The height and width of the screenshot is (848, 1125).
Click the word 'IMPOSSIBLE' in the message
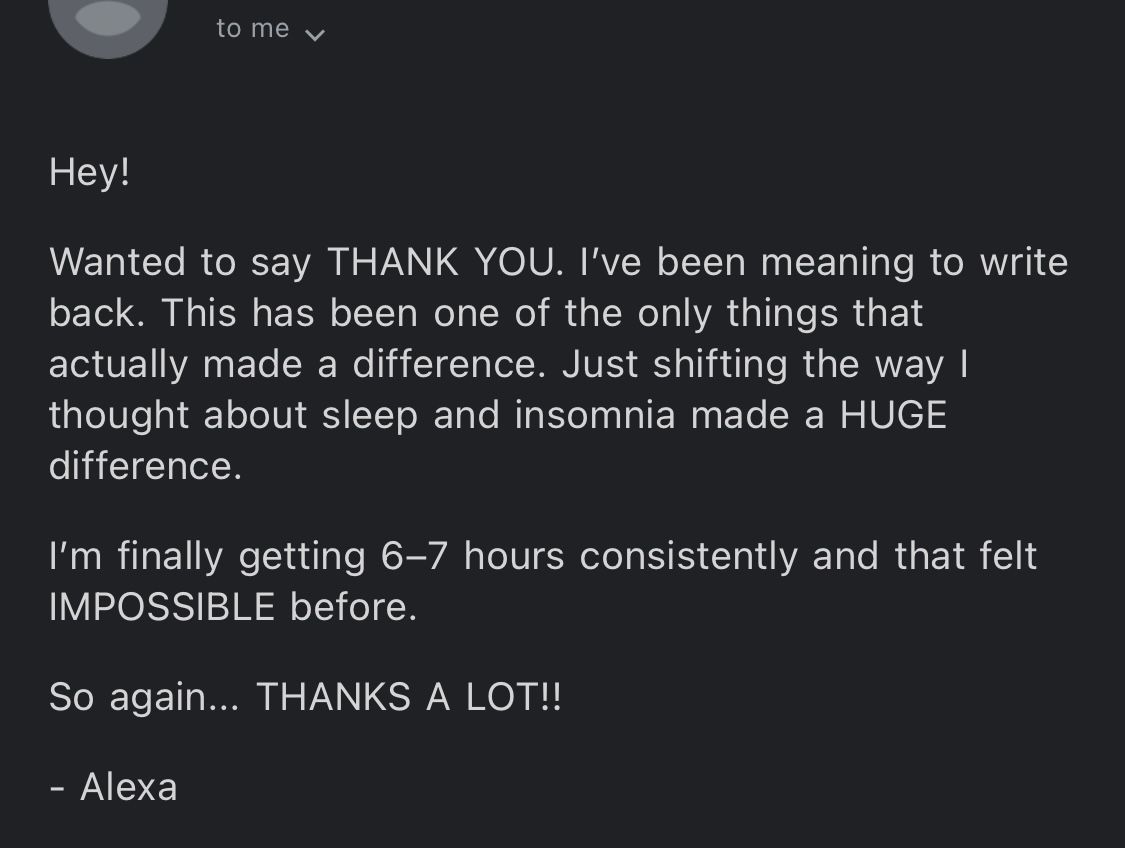[x=162, y=607]
